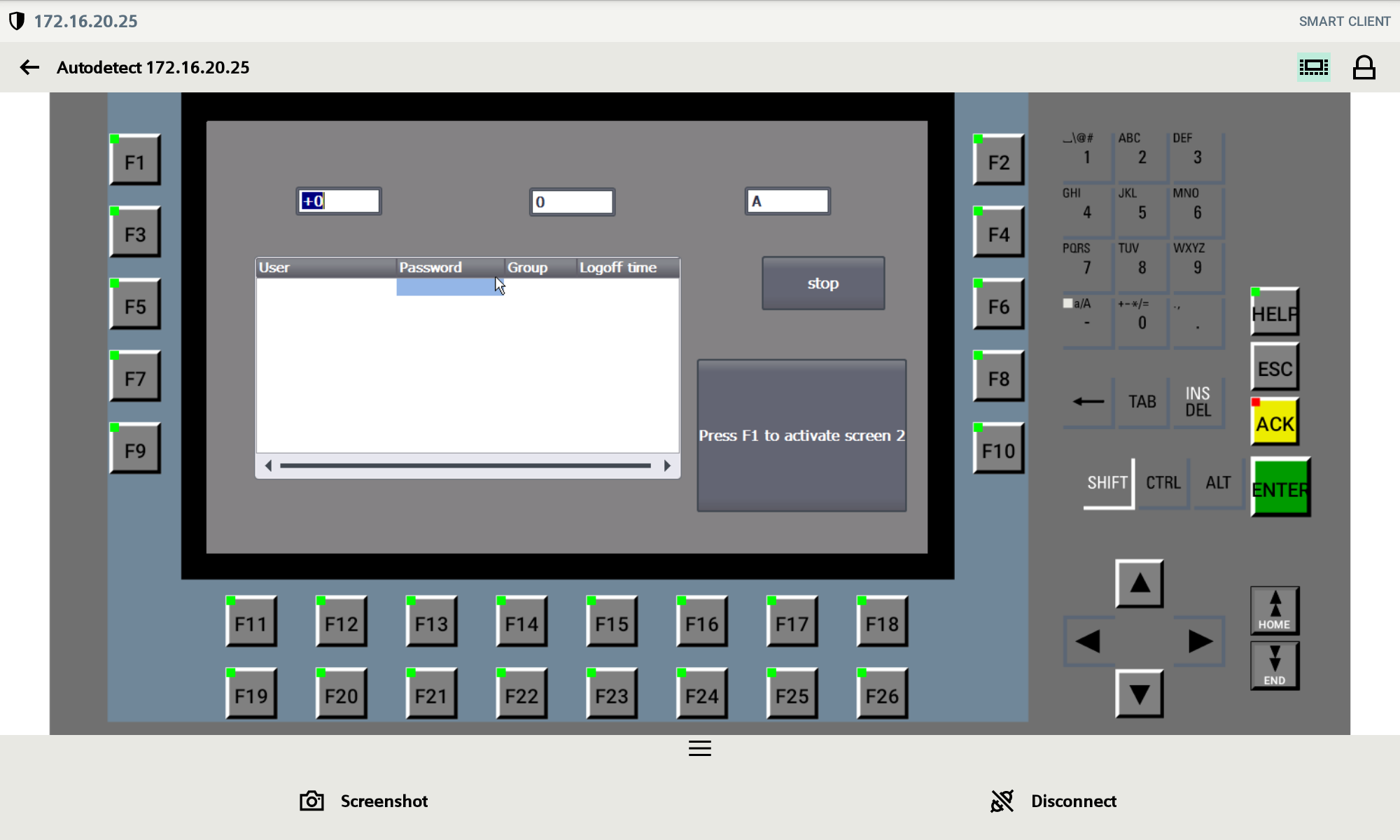Click the input field showing 0
The width and height of the screenshot is (1400, 840).
tap(572, 202)
